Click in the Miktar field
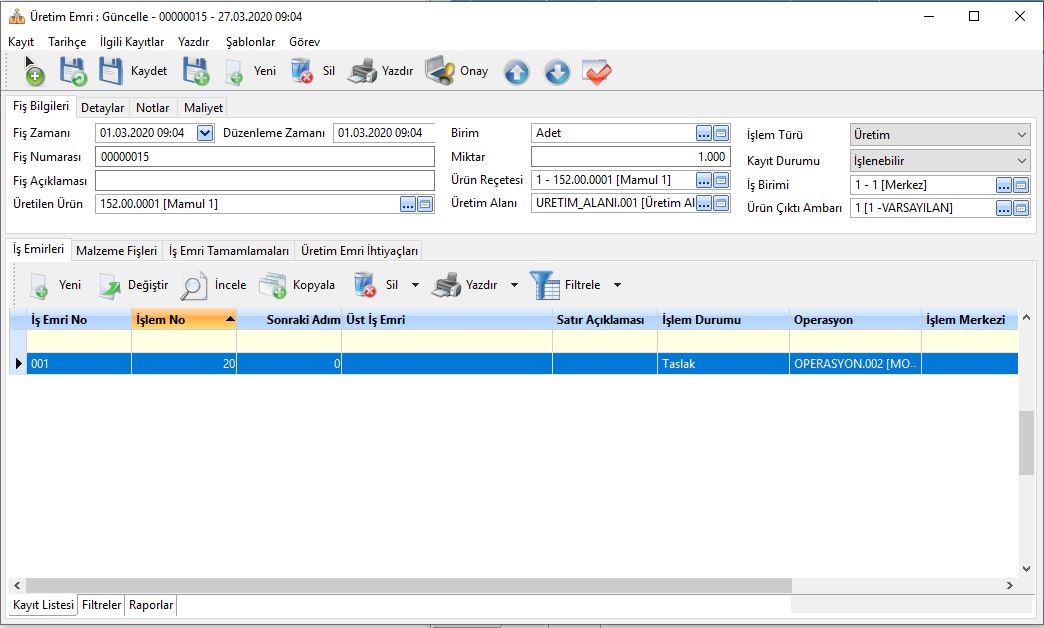The width and height of the screenshot is (1044, 628). point(631,157)
